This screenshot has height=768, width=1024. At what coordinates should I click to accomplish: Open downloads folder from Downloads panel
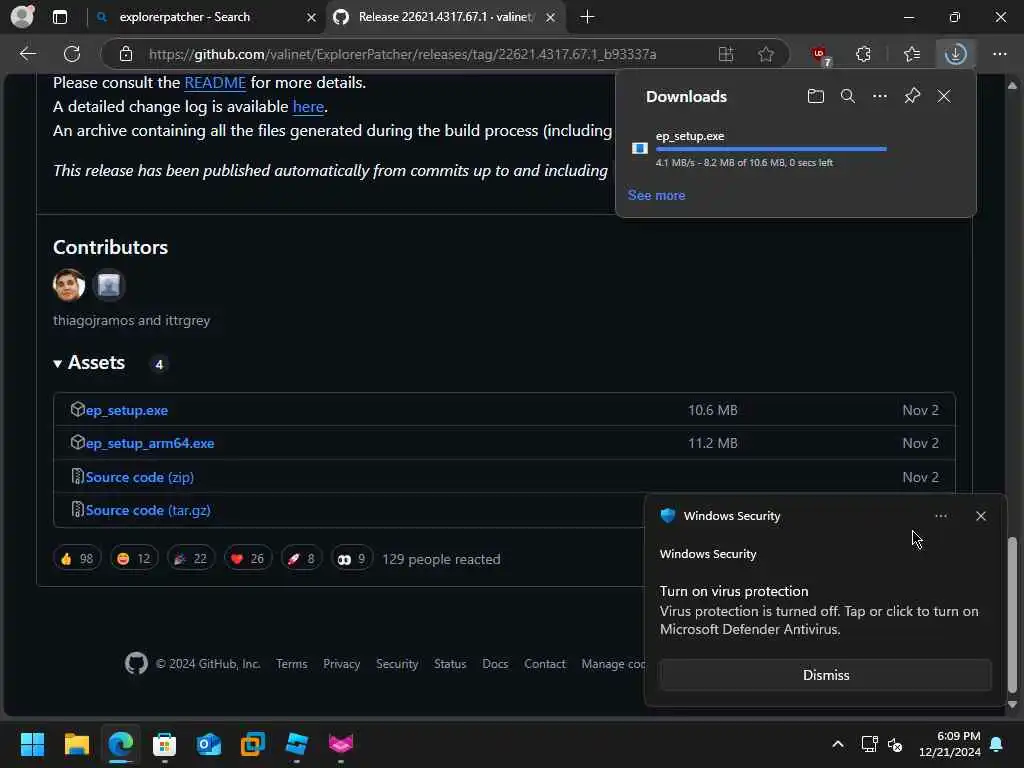[816, 97]
